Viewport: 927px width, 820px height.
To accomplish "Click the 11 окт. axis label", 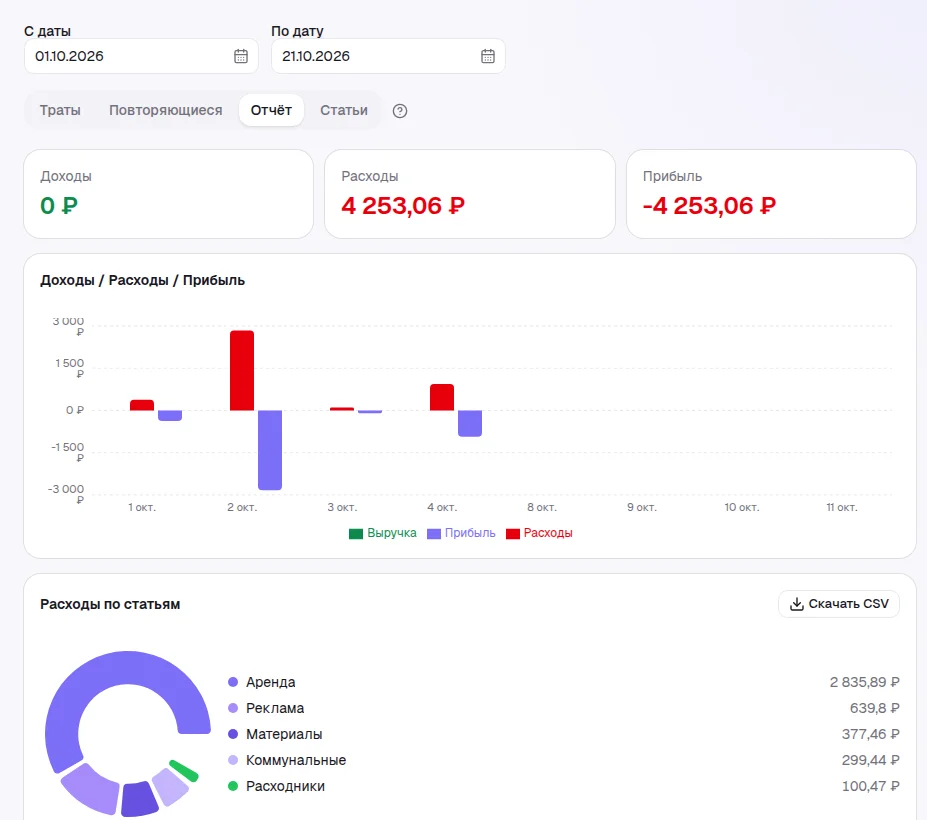I will pos(842,507).
